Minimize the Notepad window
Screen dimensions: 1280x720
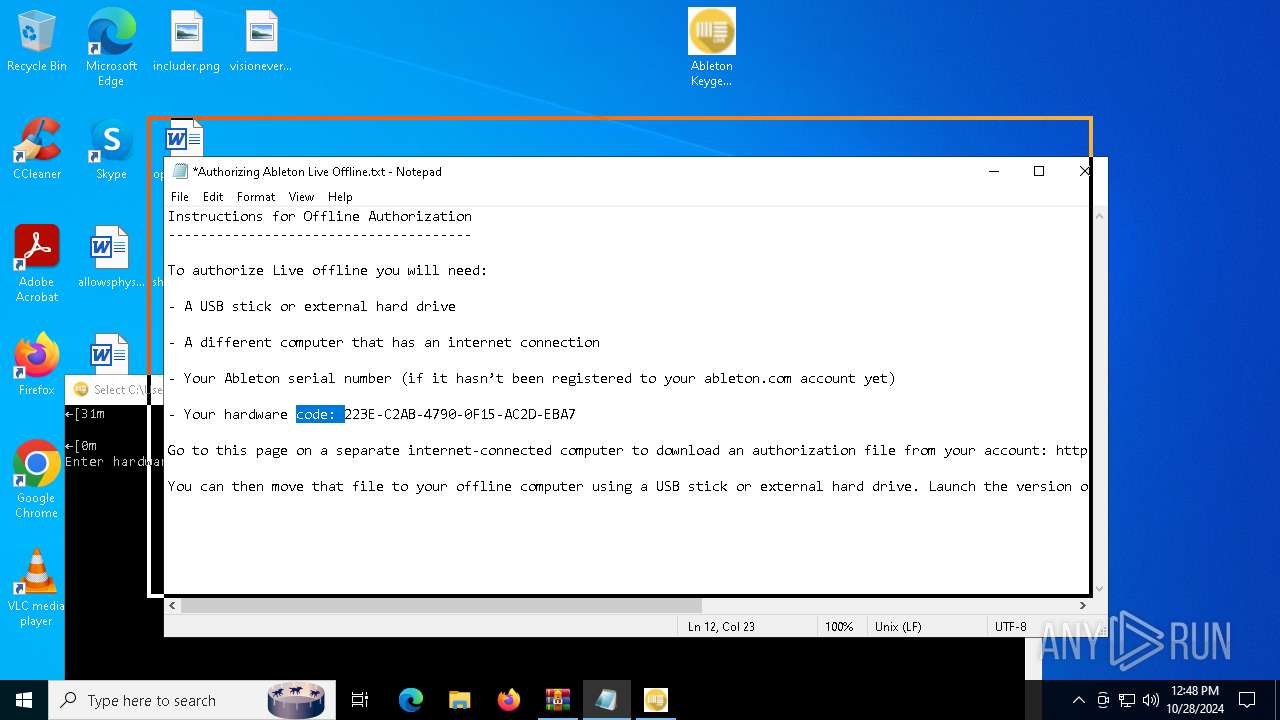point(994,171)
